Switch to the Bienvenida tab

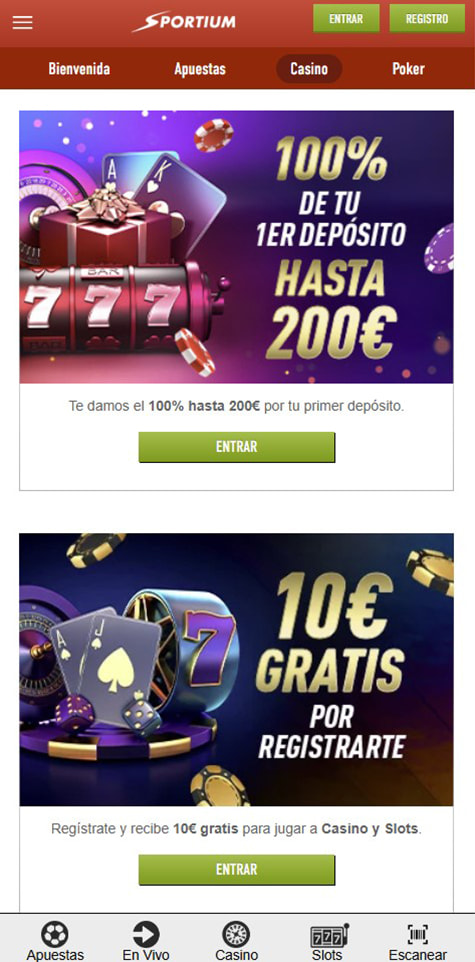79,69
